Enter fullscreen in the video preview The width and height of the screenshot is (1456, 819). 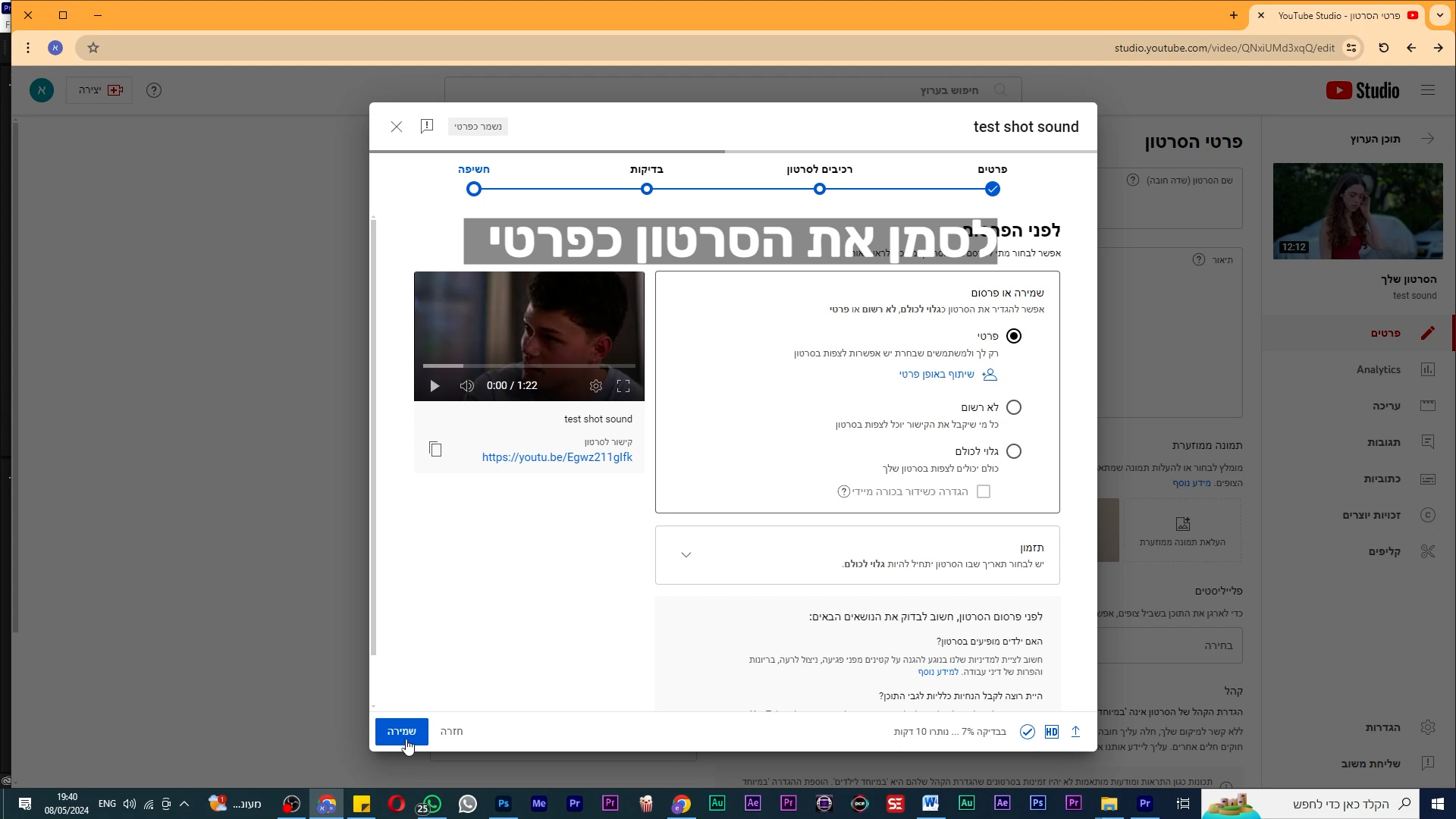click(x=623, y=386)
